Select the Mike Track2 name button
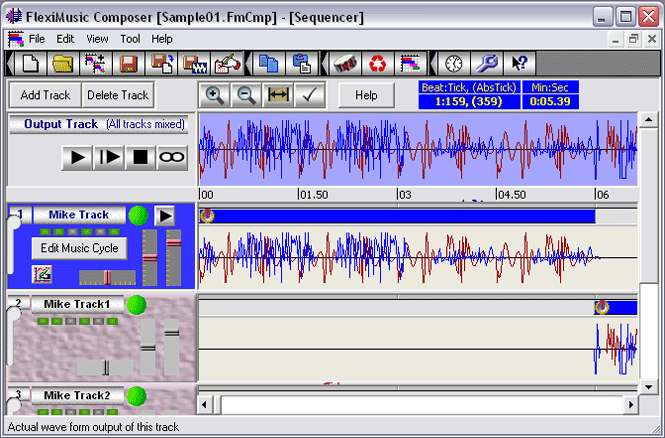This screenshot has height=438, width=665. pyautogui.click(x=77, y=395)
